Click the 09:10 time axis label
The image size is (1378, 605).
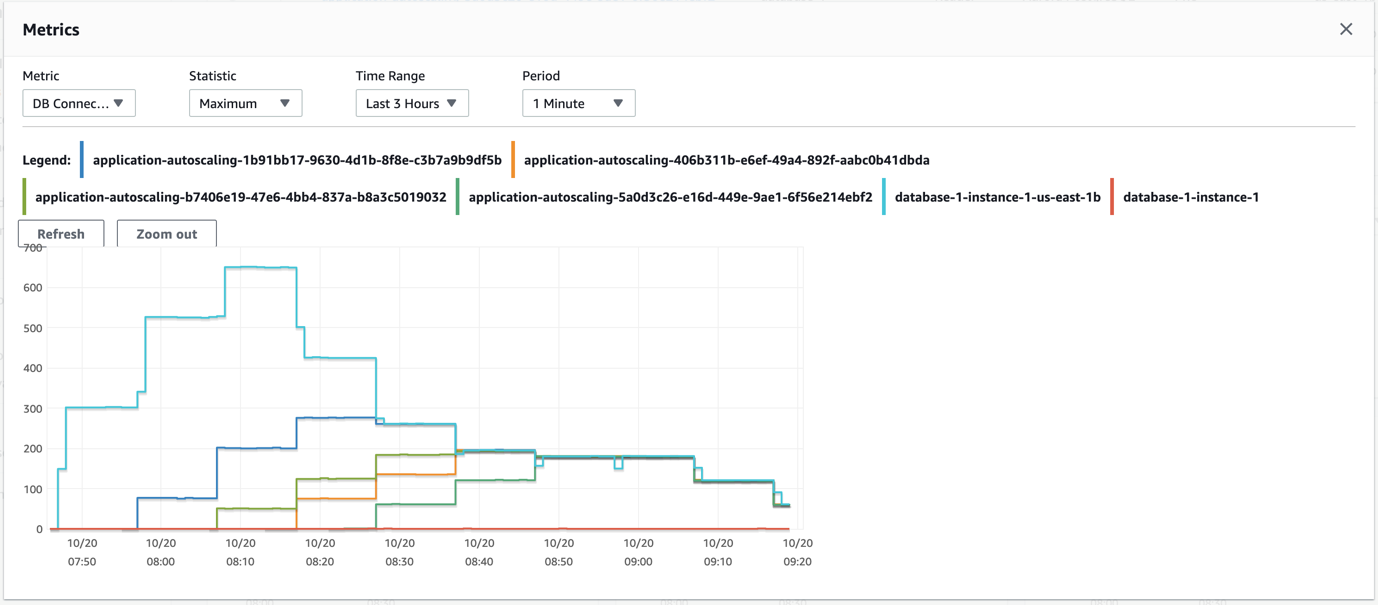[x=718, y=562]
